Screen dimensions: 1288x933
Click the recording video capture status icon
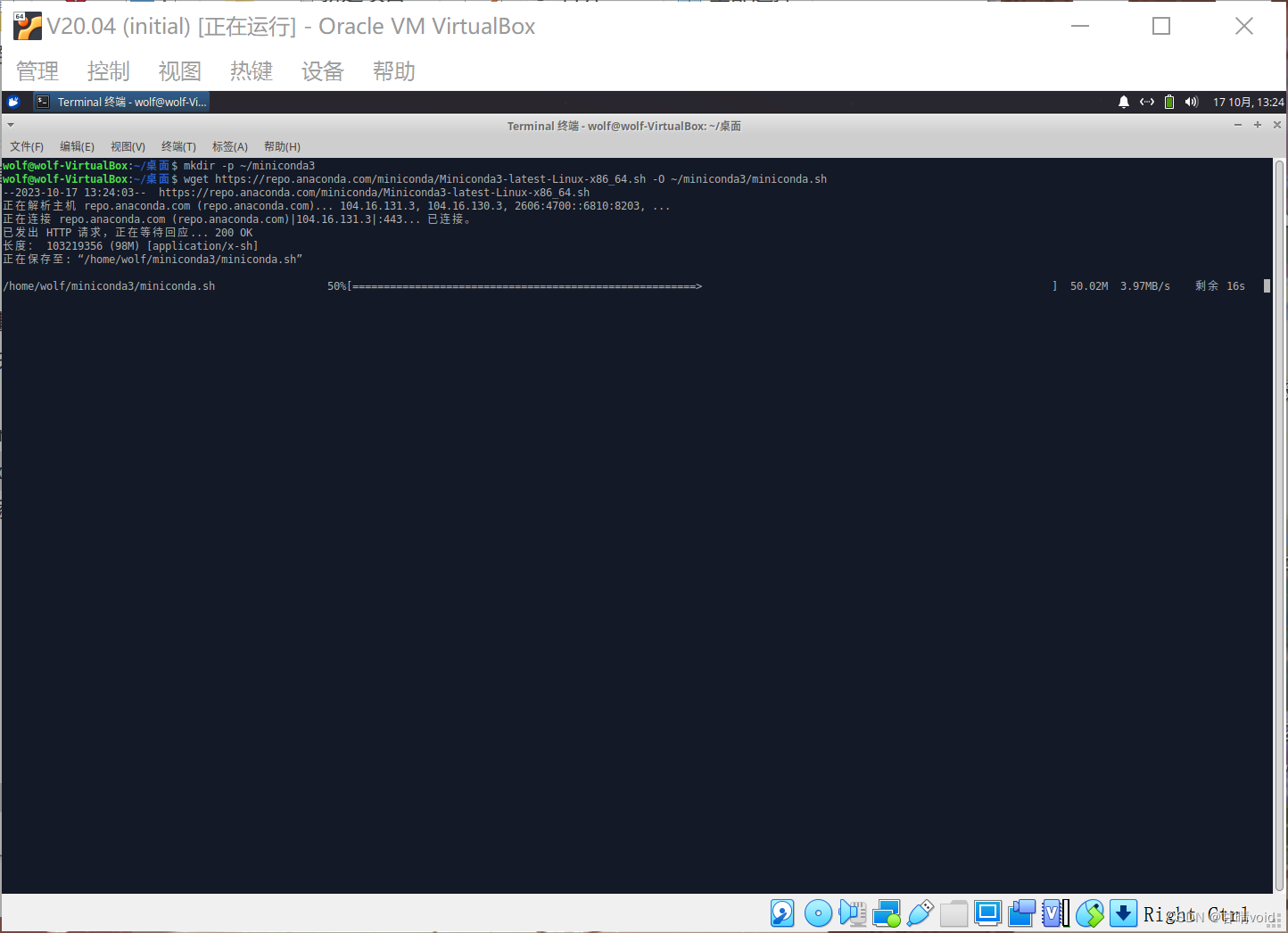click(1022, 913)
